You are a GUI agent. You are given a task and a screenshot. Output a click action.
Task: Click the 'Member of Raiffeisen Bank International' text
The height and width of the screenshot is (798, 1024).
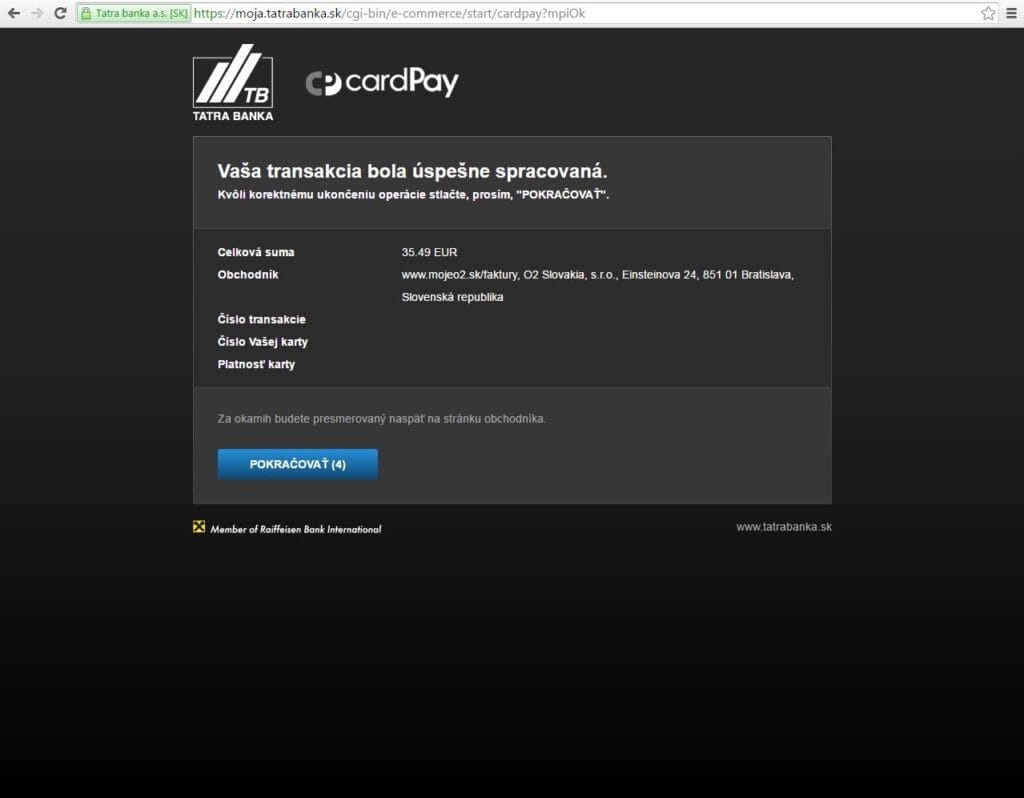point(296,529)
